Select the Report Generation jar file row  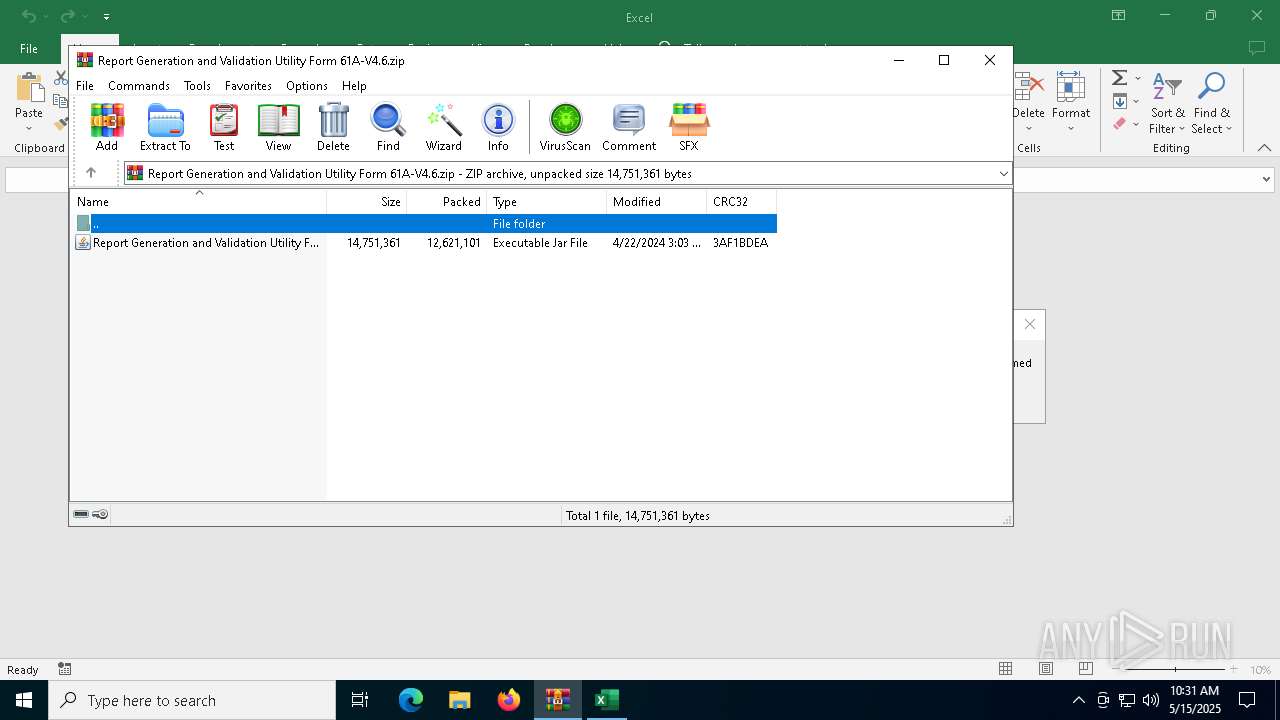424,243
